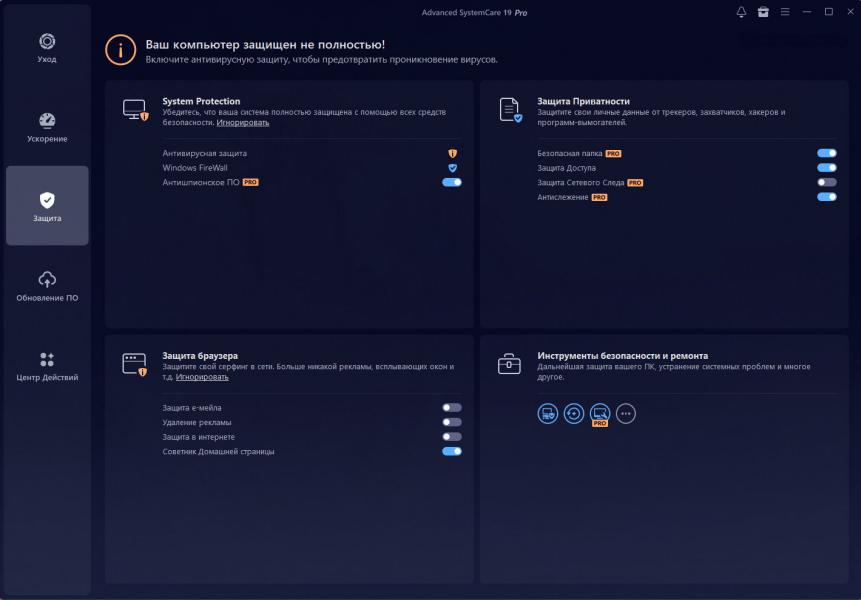Click the Windows FireWall shield status icon

tap(452, 168)
